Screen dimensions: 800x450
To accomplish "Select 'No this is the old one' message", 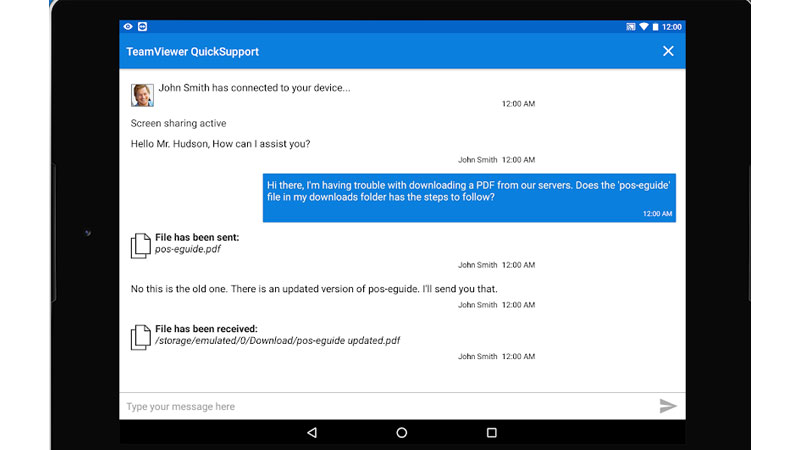I will point(314,289).
